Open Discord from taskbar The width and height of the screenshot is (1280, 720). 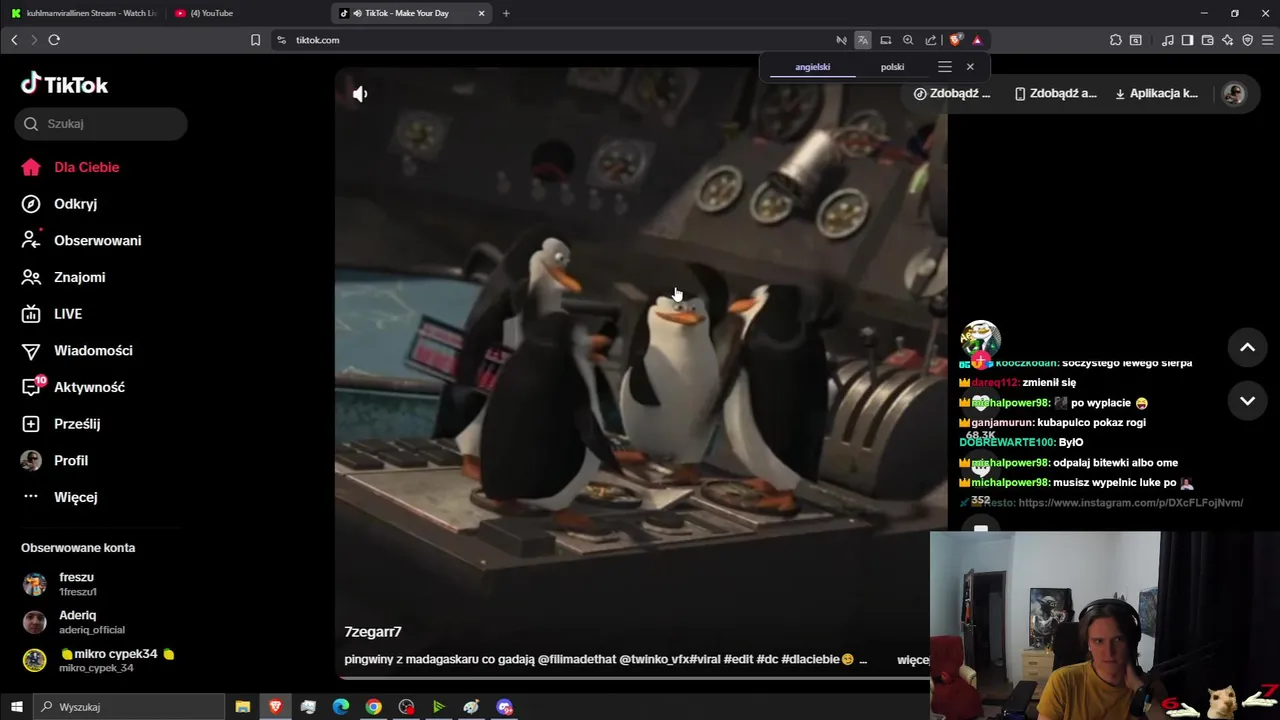504,707
